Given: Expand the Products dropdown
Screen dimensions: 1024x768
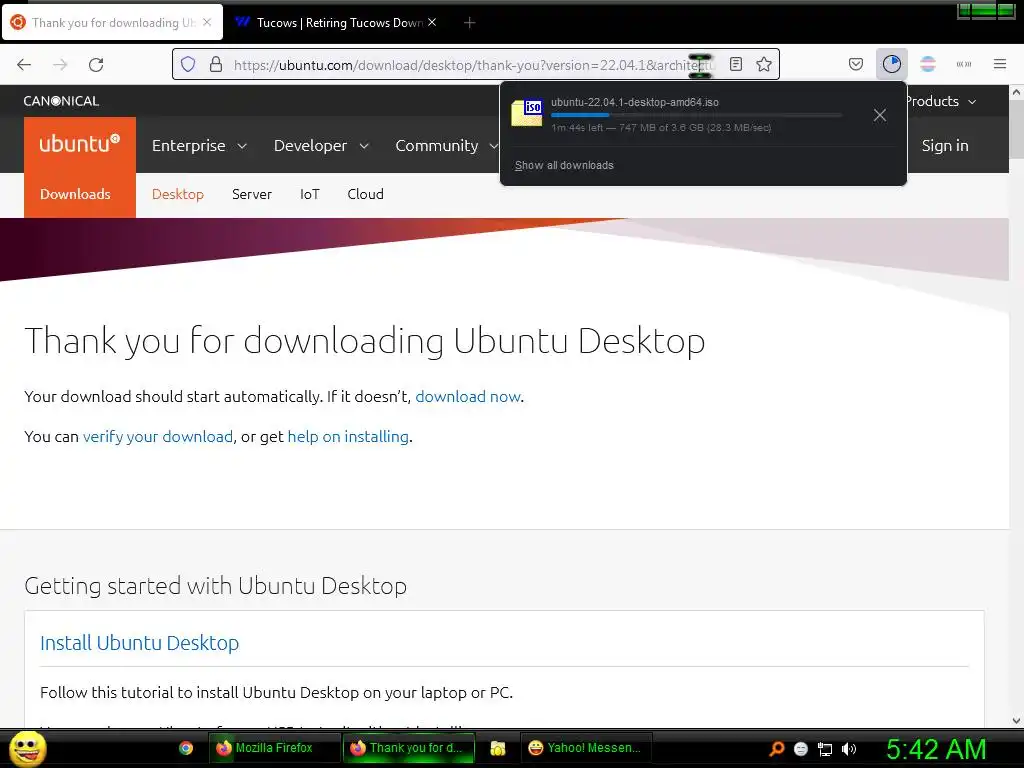Looking at the screenshot, I should coord(941,101).
